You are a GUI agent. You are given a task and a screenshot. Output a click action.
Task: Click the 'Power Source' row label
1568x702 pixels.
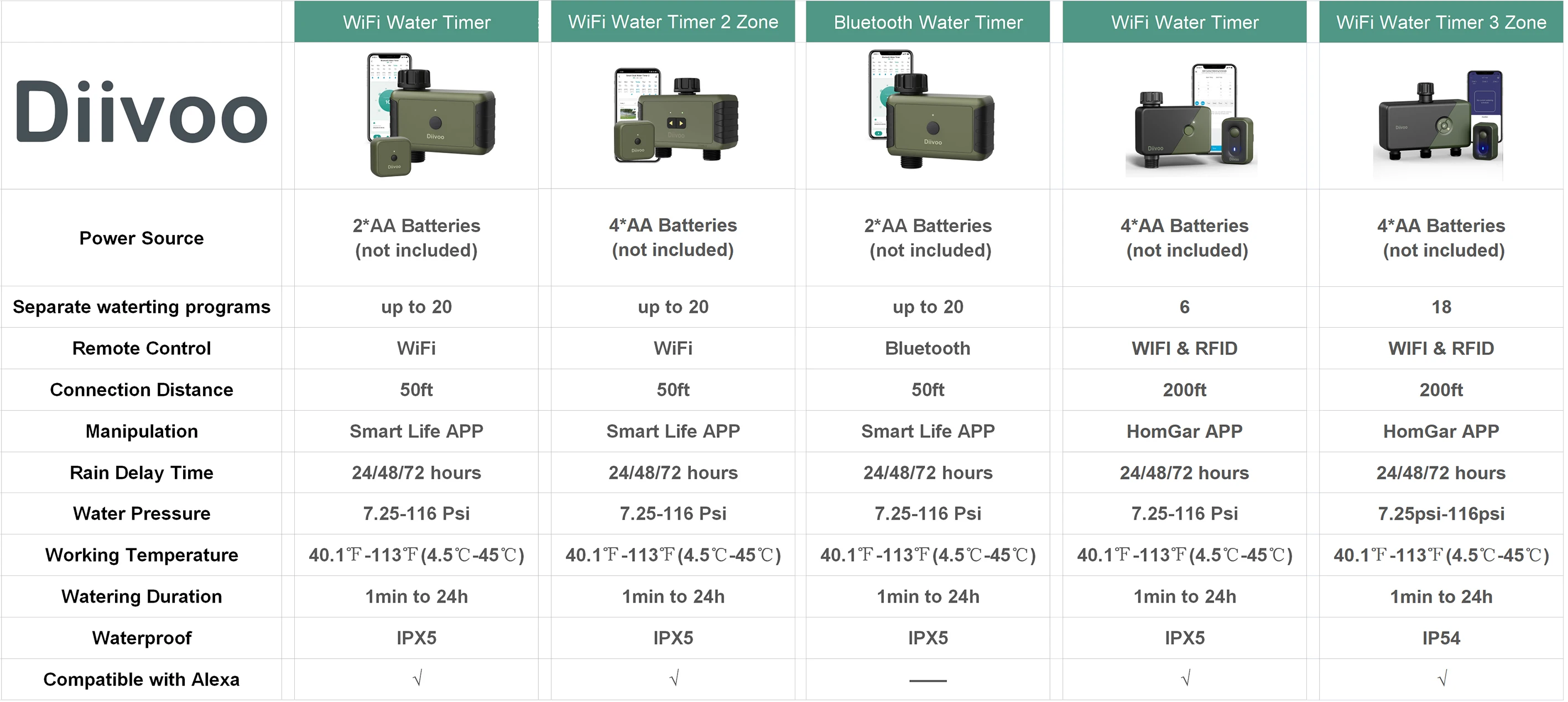[141, 238]
